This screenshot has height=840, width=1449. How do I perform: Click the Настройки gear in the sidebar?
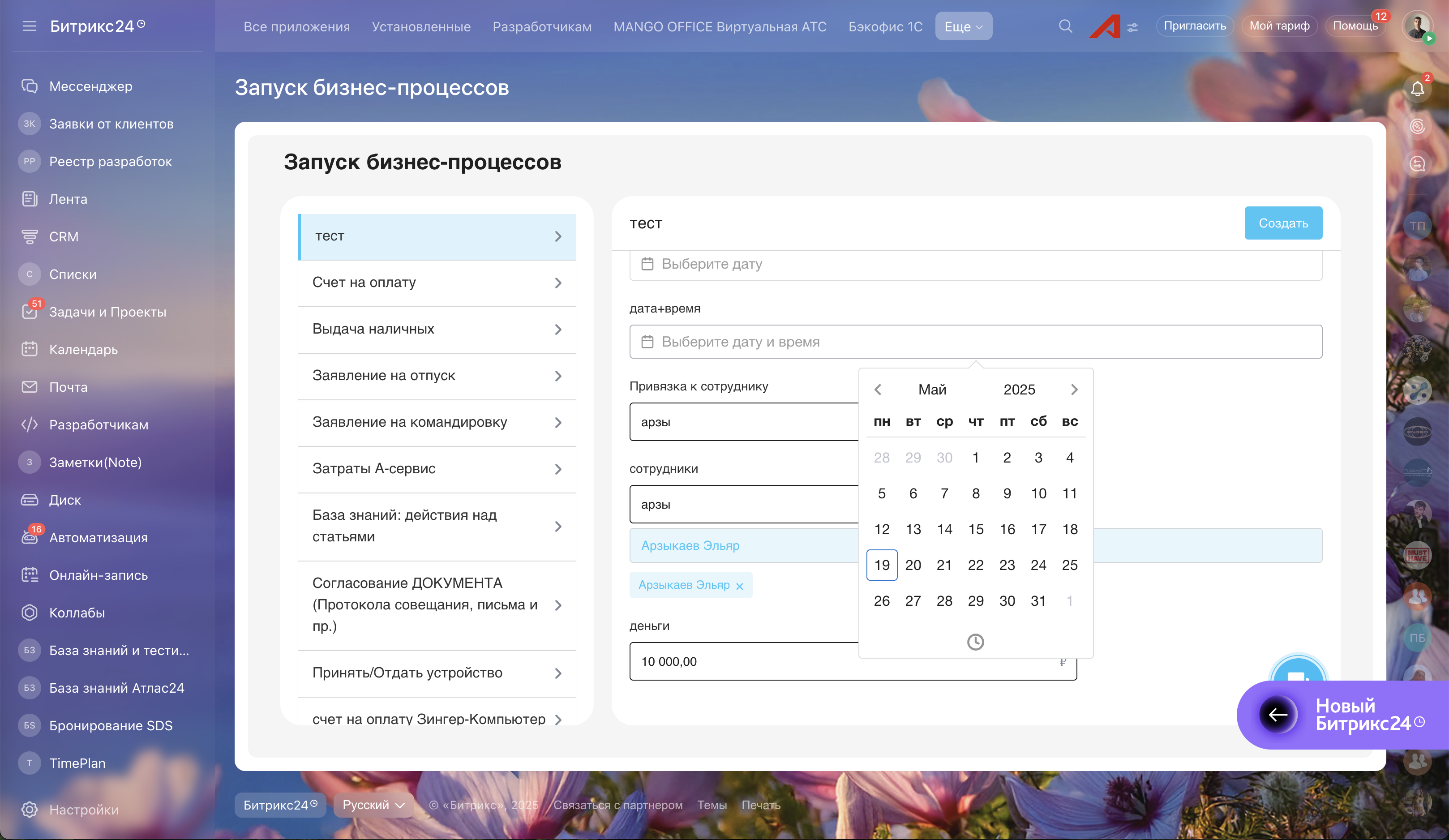point(30,810)
